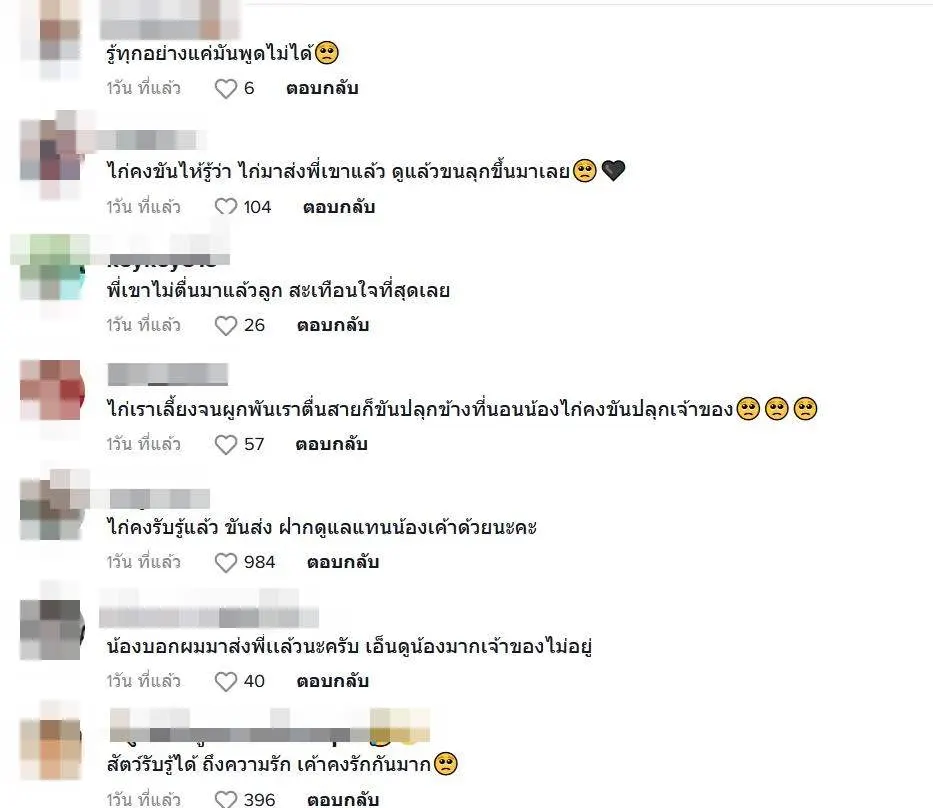This screenshot has height=808, width=933.
Task: Open the username above the 57-like comment
Action: [x=168, y=374]
